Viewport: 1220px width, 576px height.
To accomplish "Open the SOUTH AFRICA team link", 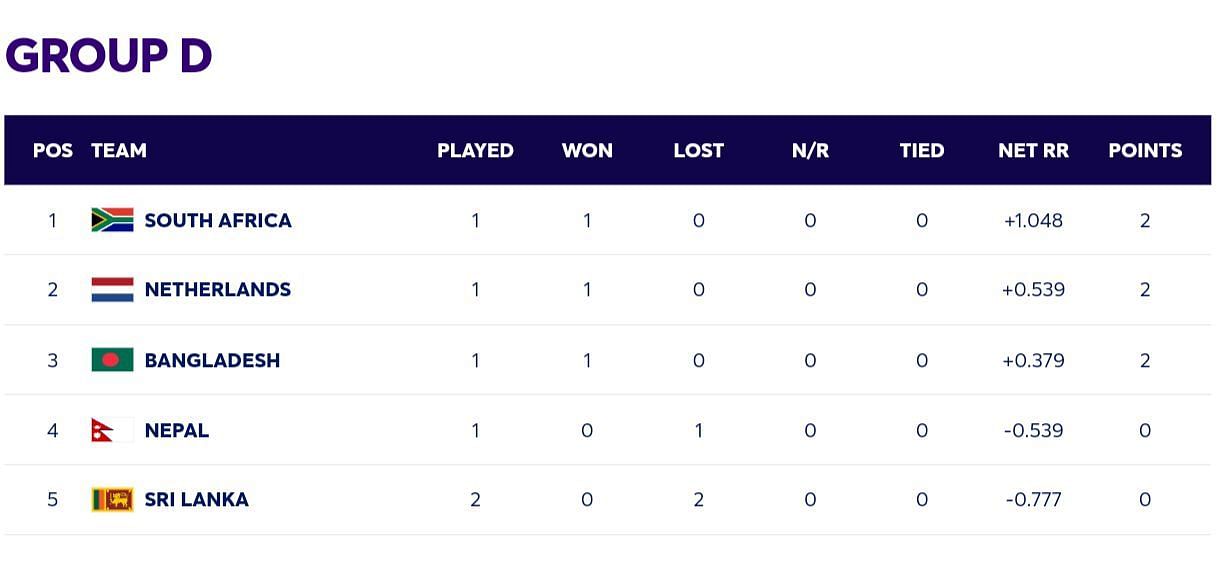I will 218,220.
